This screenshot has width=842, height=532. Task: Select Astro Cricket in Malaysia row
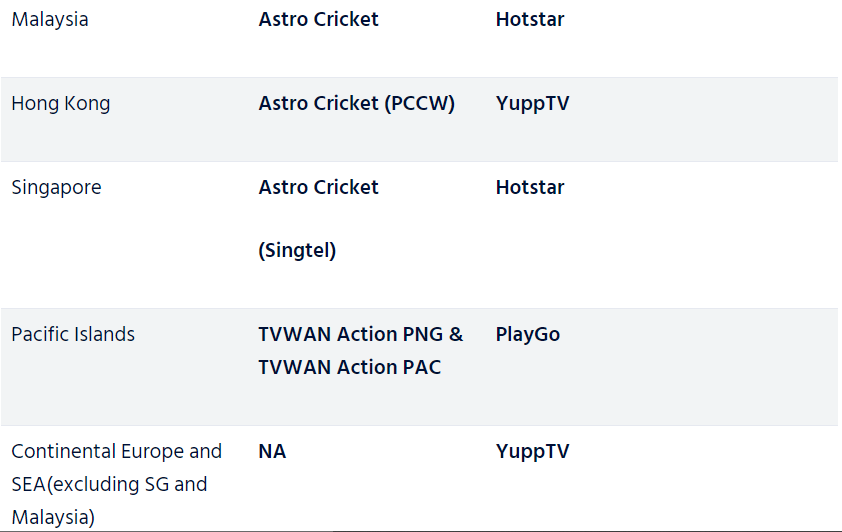318,19
